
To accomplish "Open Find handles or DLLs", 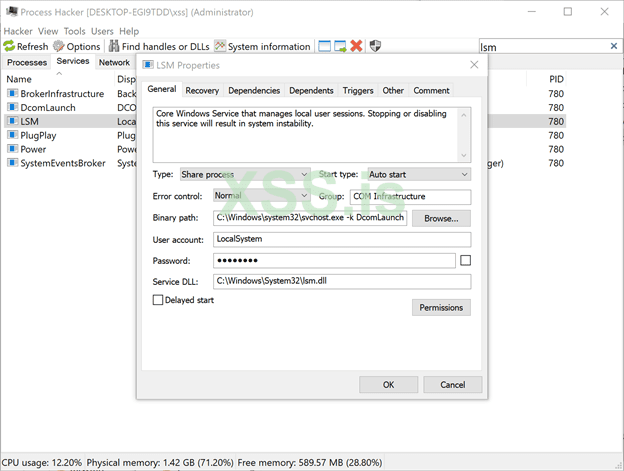I will pos(159,47).
